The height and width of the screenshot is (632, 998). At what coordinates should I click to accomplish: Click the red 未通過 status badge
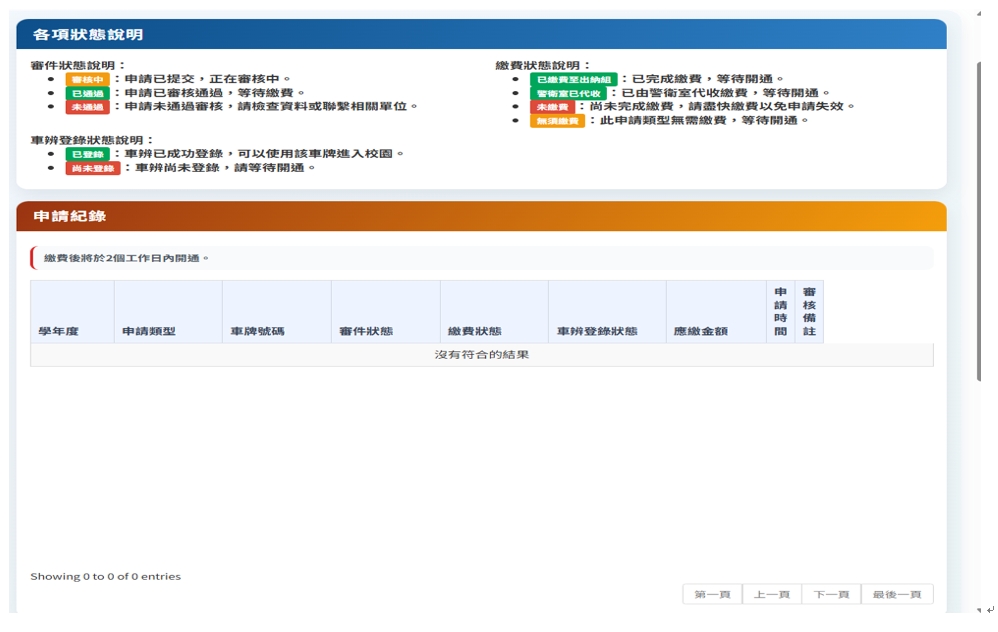coord(87,107)
